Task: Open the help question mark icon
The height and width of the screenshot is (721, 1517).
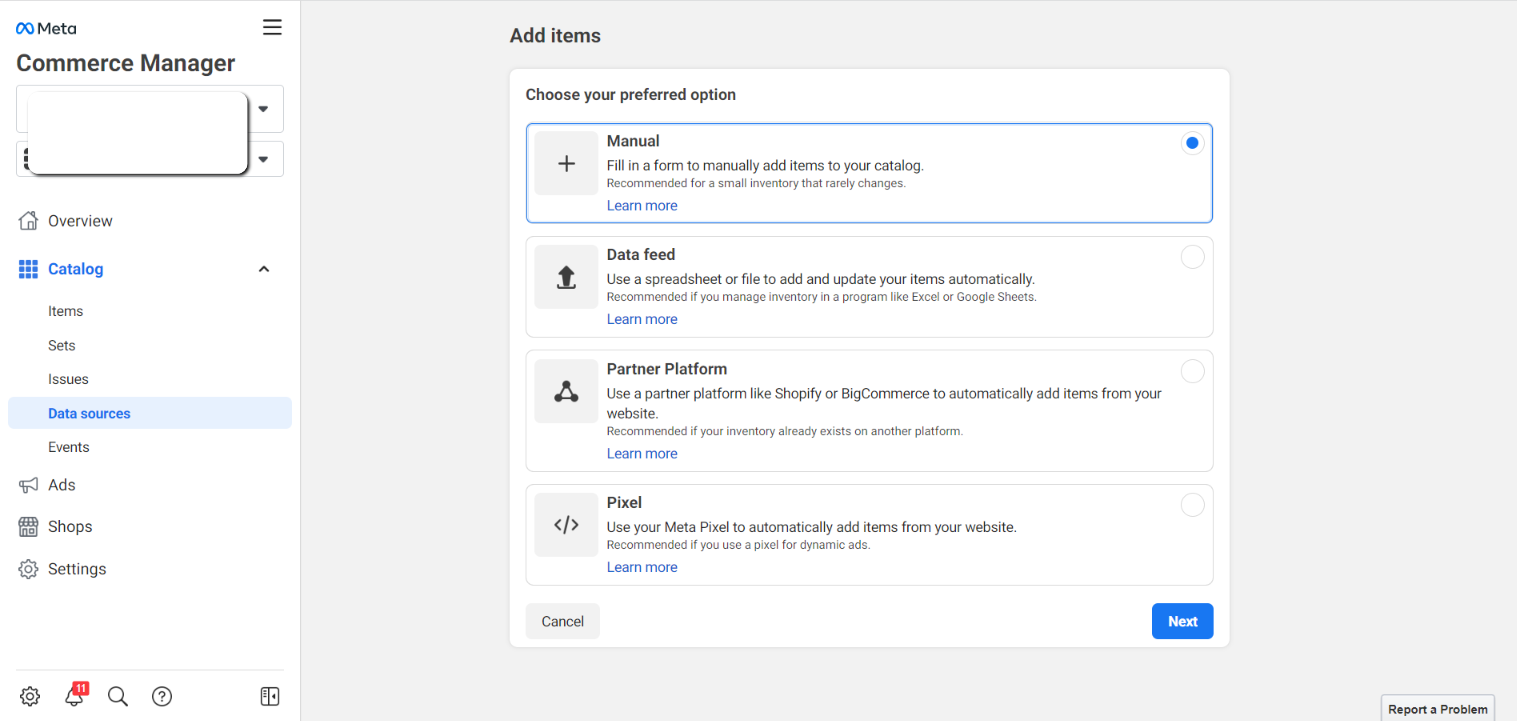Action: click(162, 696)
